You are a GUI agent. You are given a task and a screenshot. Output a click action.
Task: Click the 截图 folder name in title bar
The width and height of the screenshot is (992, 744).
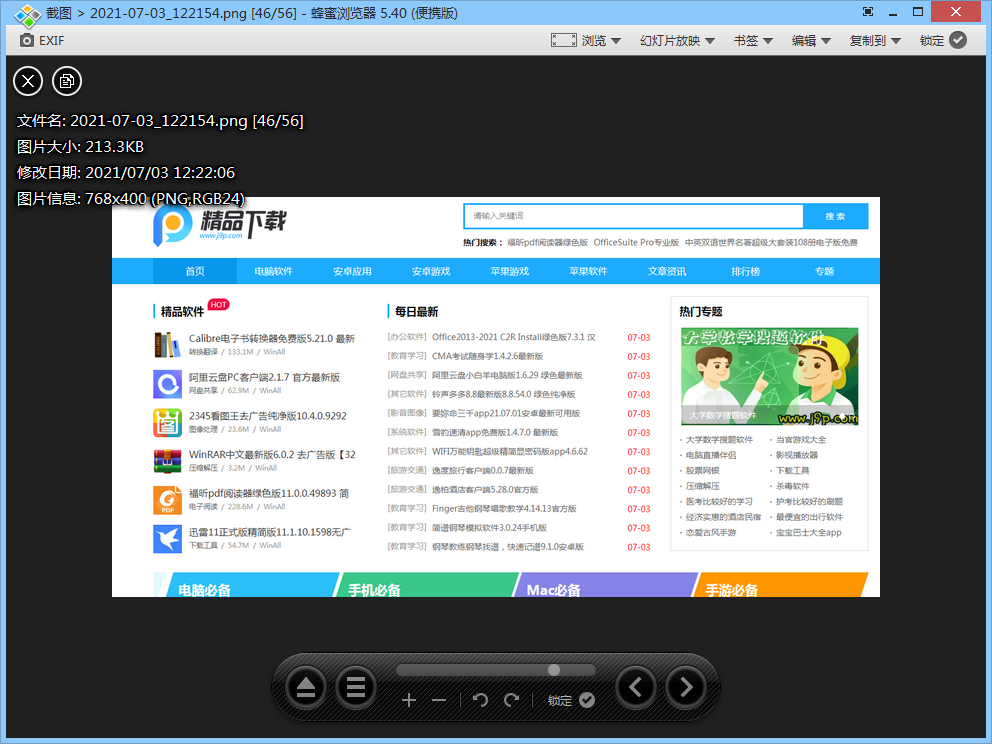(x=59, y=13)
